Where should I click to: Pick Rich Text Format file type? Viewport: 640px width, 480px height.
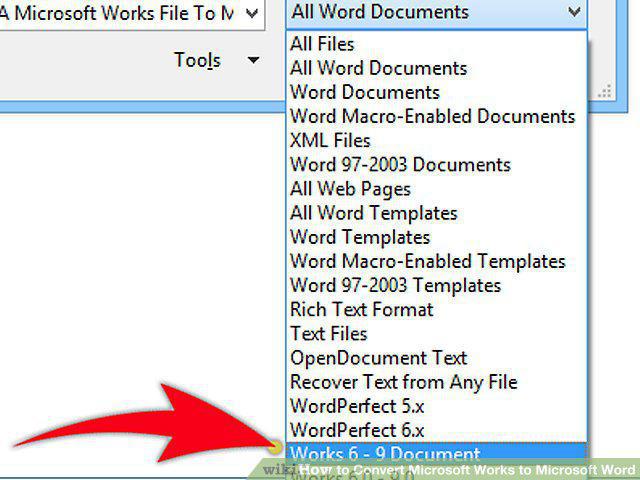(436, 309)
